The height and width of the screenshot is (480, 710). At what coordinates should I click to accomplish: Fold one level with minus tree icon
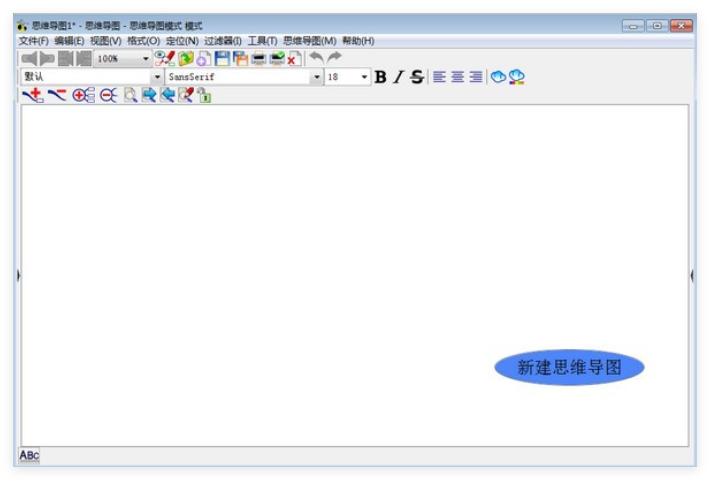109,96
